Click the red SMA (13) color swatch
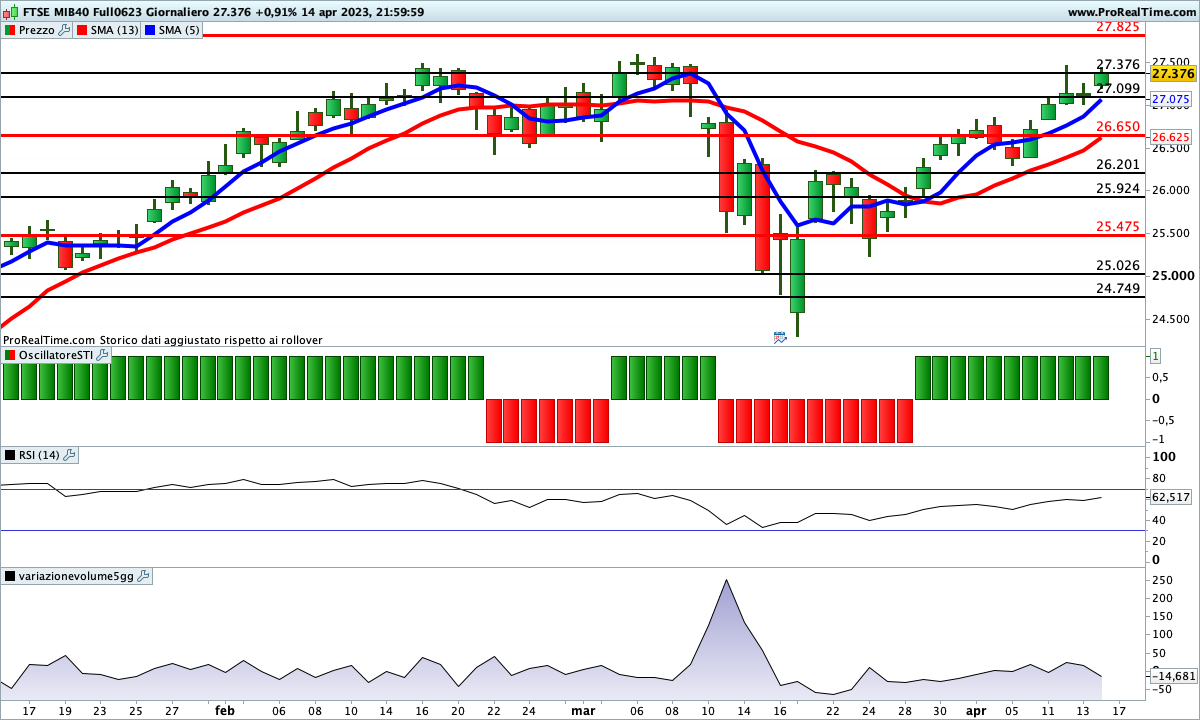The height and width of the screenshot is (720, 1200). pyautogui.click(x=81, y=30)
